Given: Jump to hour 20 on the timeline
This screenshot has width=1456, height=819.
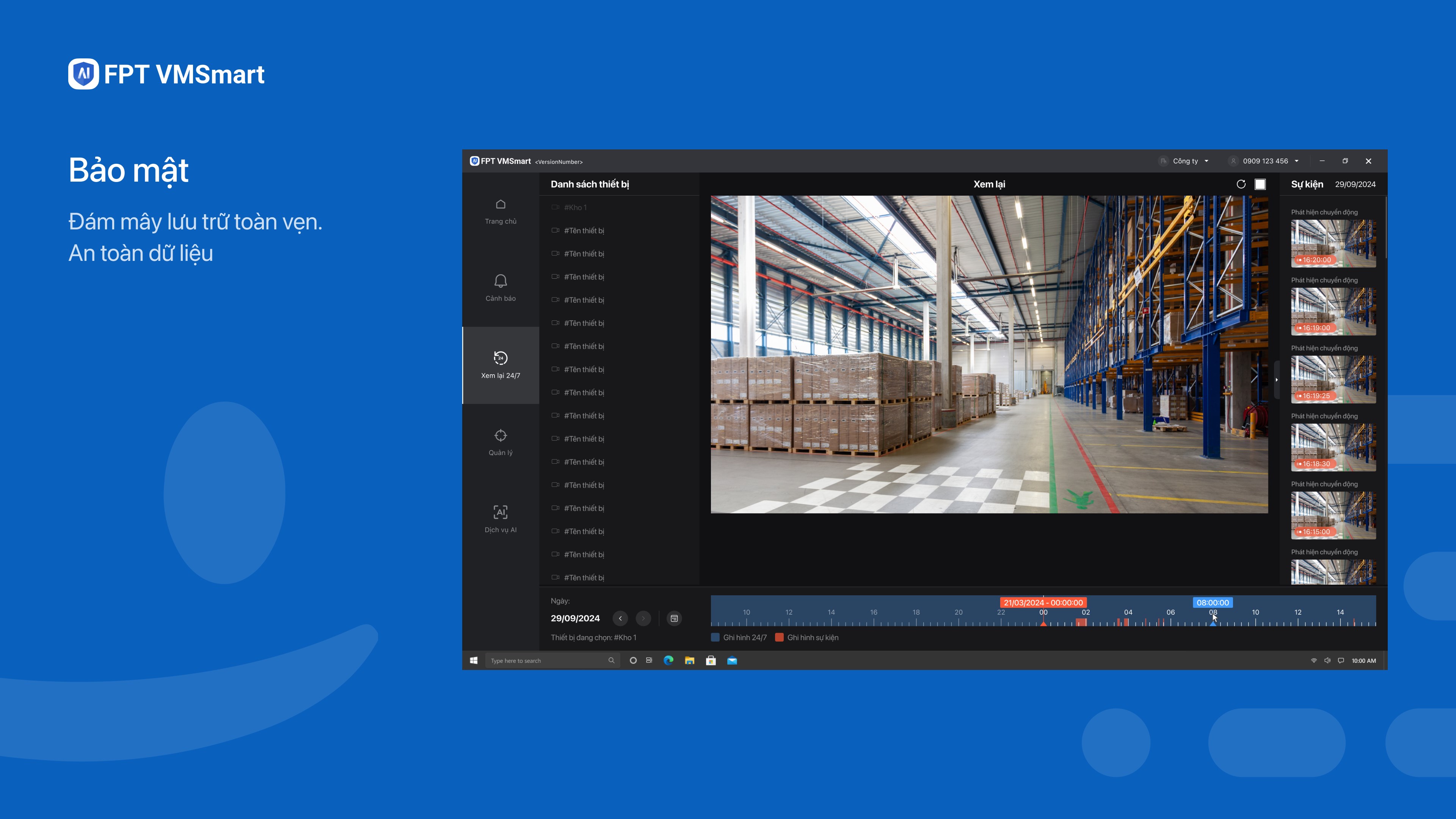Looking at the screenshot, I should 958,612.
